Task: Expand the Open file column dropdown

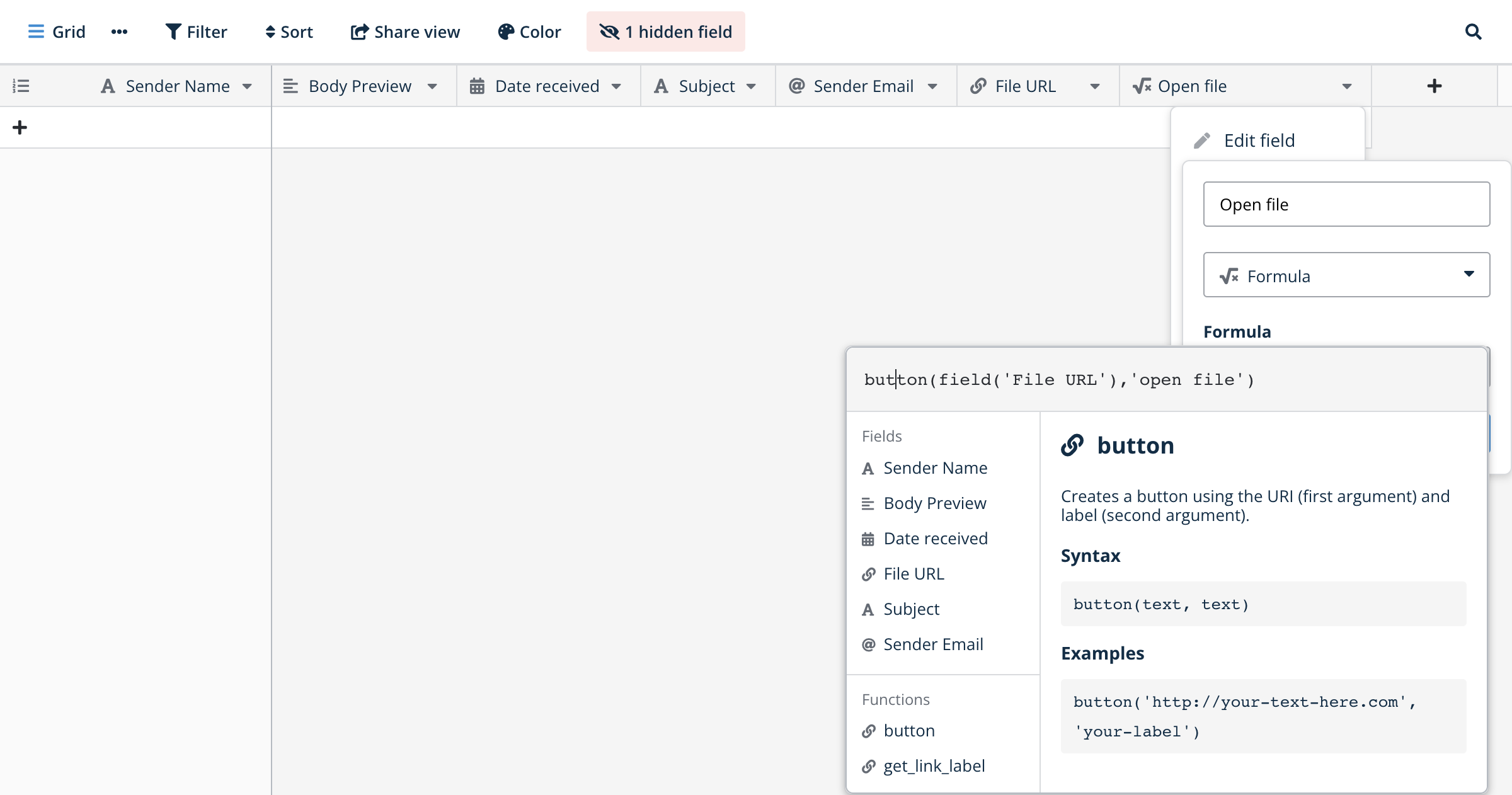Action: point(1346,86)
